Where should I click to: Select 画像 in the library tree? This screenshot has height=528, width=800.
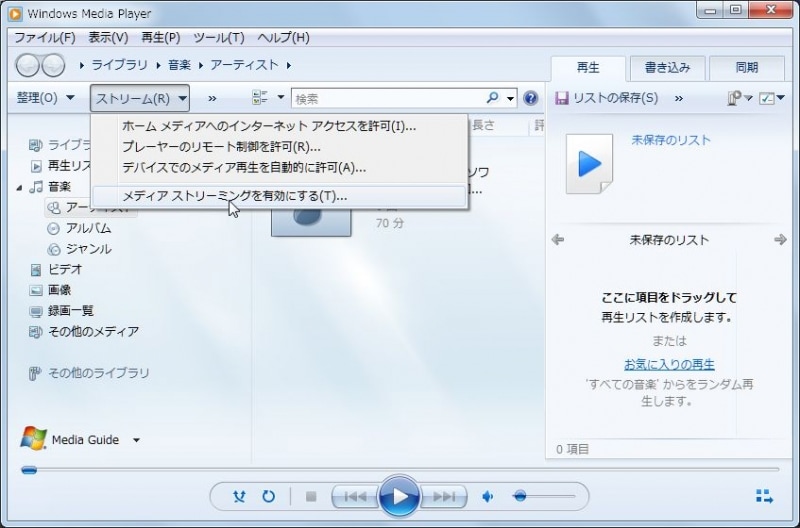[x=59, y=290]
